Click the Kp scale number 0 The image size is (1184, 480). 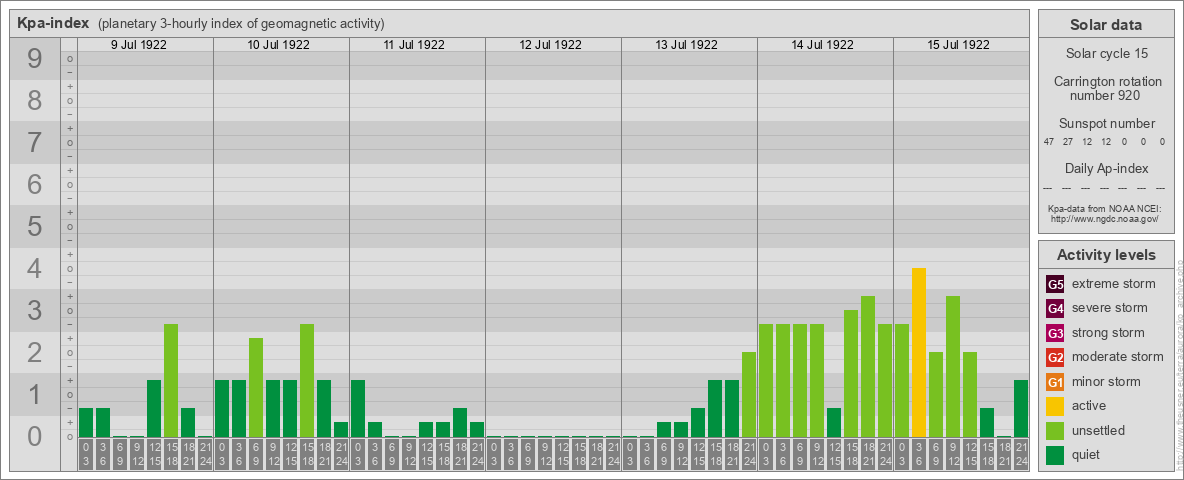tap(34, 436)
